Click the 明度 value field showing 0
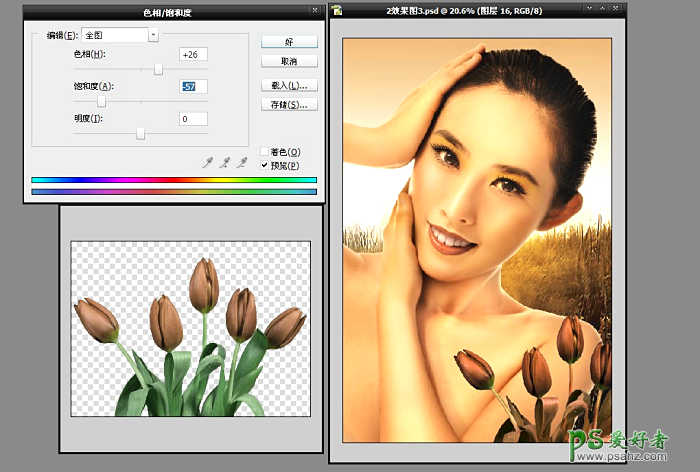Screen dimensions: 700x472 (x=193, y=119)
